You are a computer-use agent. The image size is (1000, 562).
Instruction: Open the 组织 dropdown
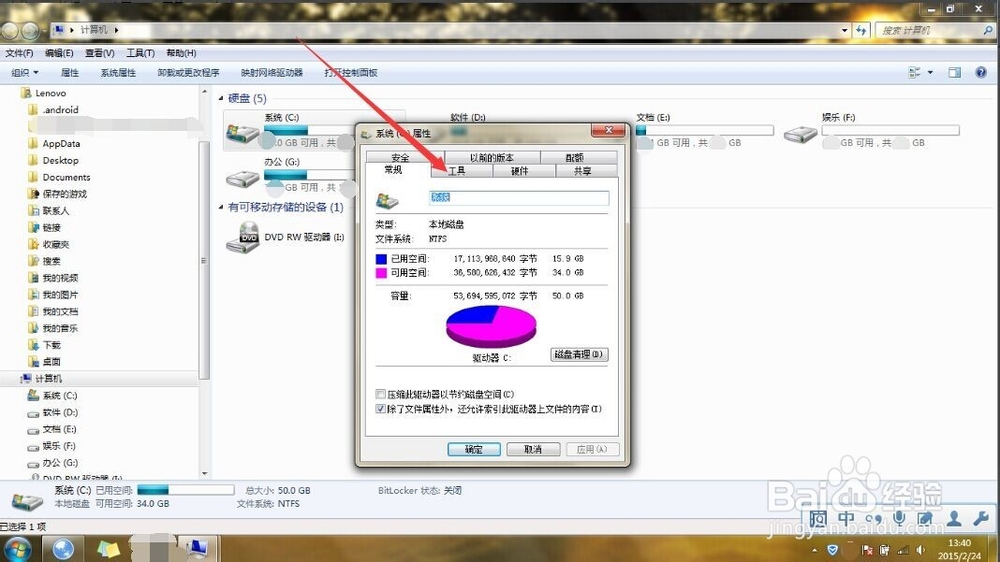click(x=24, y=73)
